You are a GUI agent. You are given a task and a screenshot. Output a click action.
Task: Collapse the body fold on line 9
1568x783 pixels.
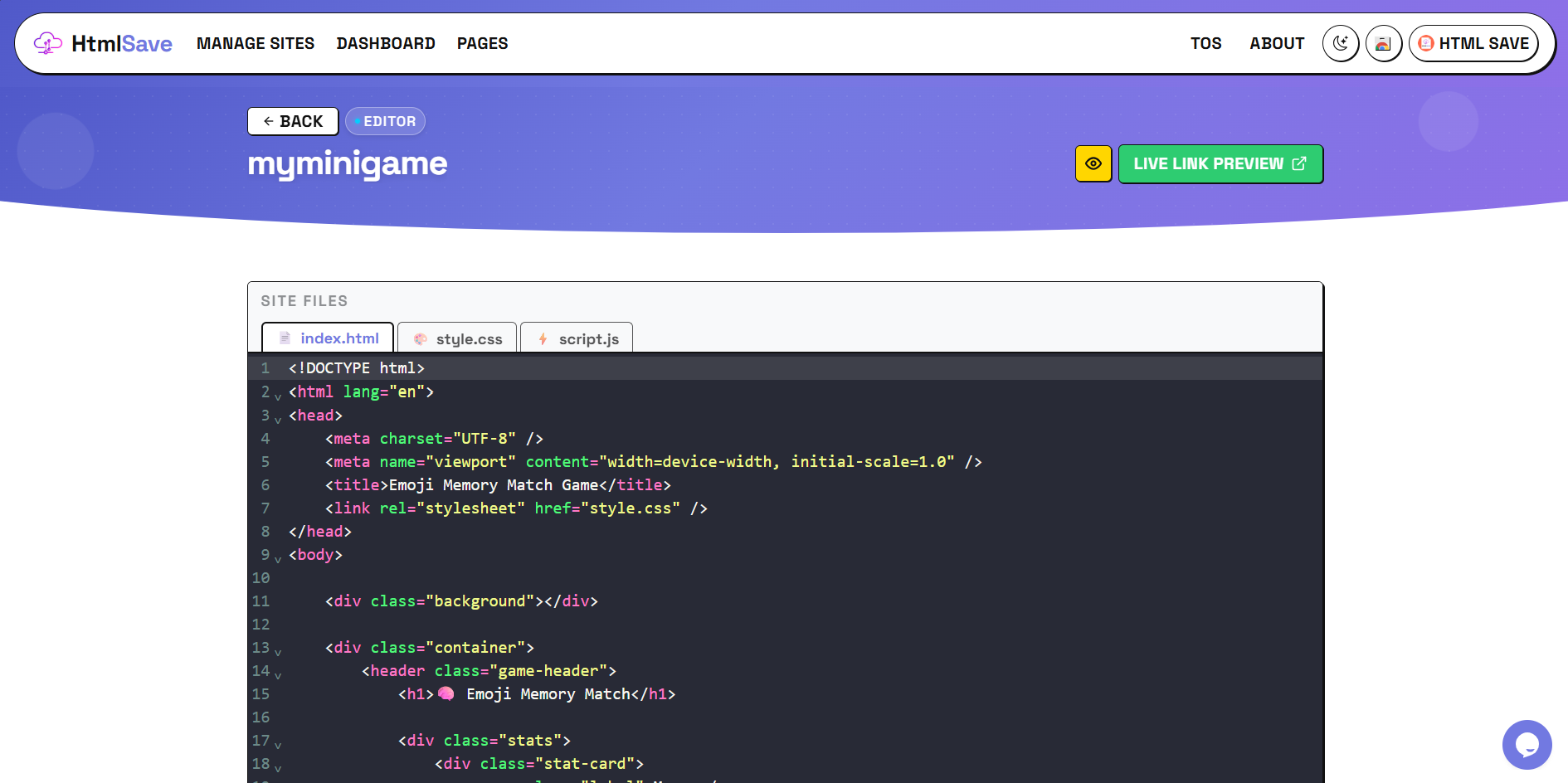[278, 559]
